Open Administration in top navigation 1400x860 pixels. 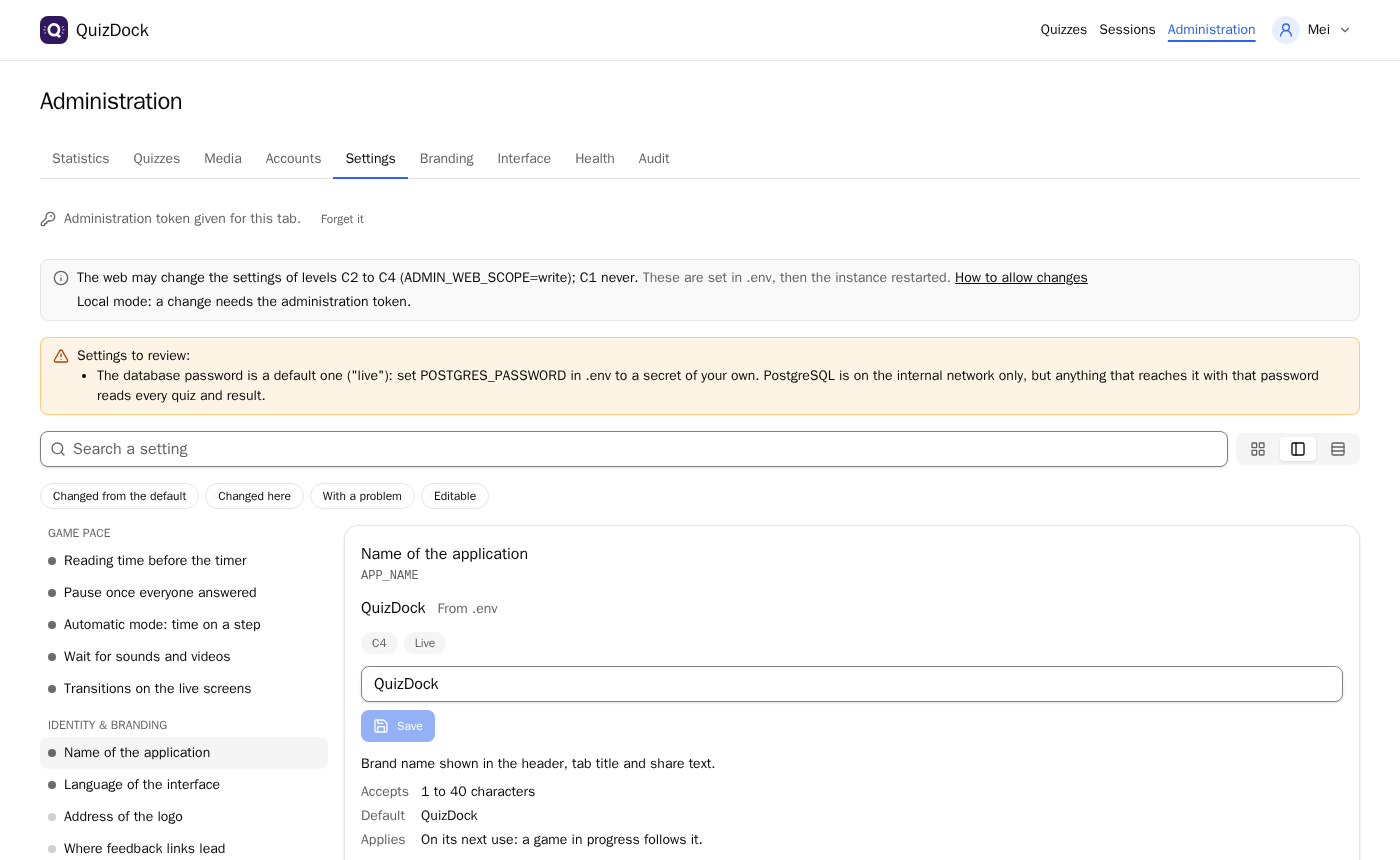(x=1211, y=30)
